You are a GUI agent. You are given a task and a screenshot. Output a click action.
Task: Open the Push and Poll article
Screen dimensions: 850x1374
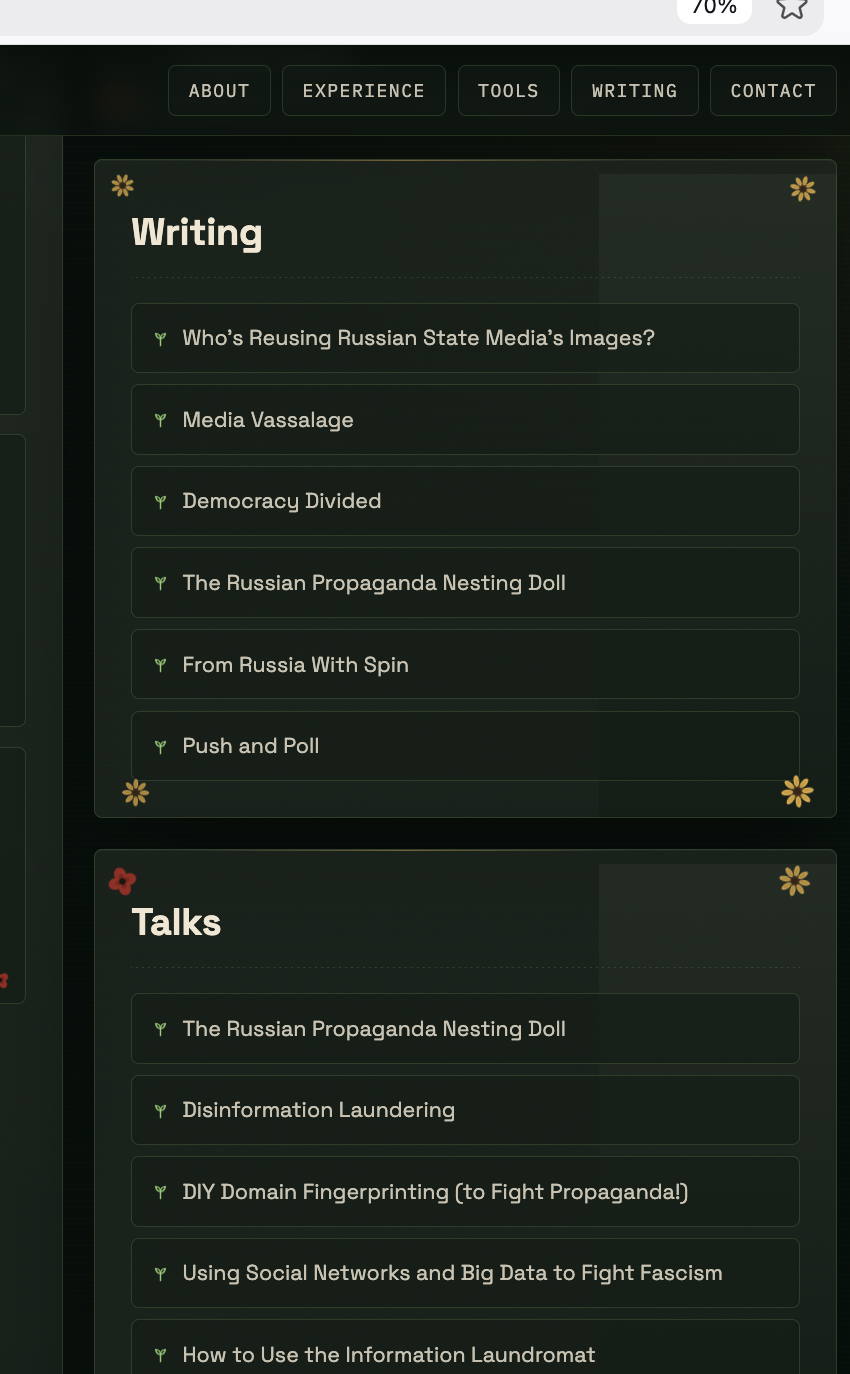pyautogui.click(x=465, y=746)
